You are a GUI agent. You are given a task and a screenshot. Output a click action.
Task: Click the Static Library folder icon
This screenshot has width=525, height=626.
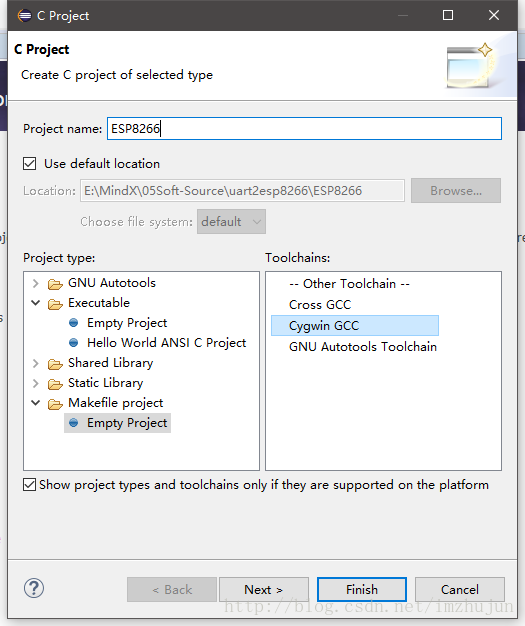55,384
